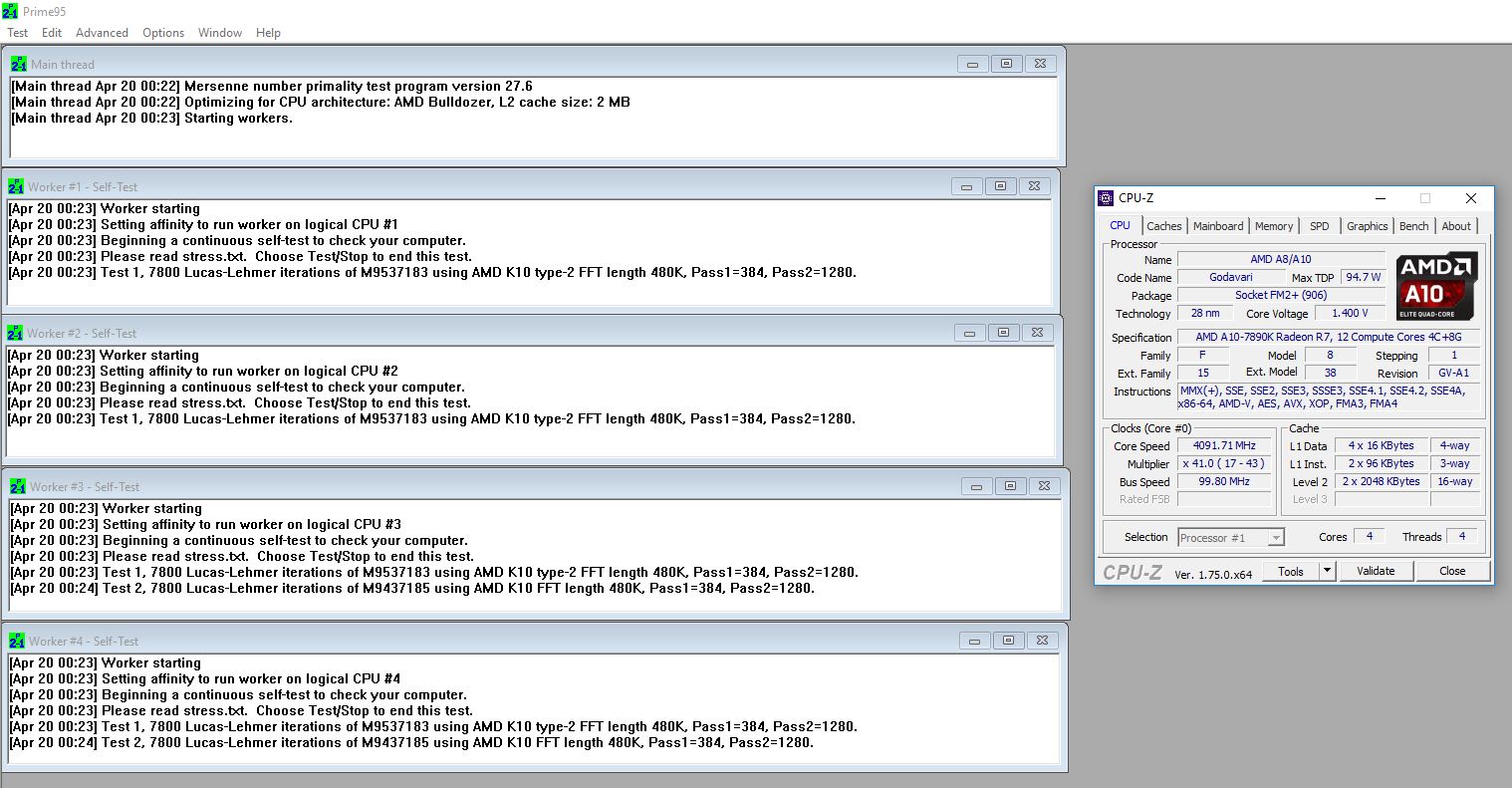The height and width of the screenshot is (788, 1512).
Task: Switch to the Graphics tab
Action: point(1368,226)
